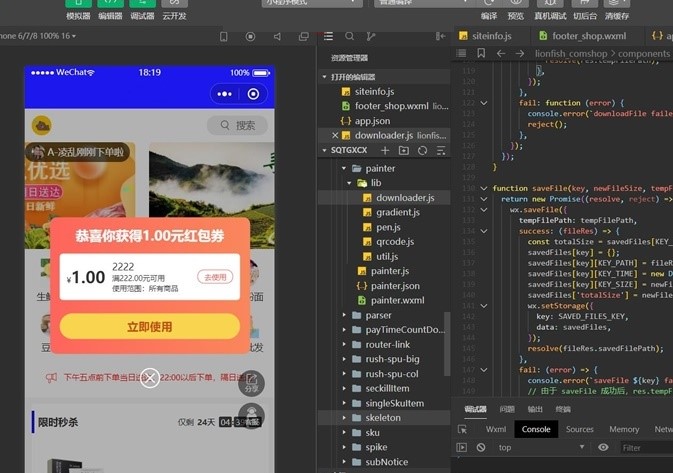Toggle console sidebar panel icon
Screen dimensions: 673x473
click(x=461, y=447)
